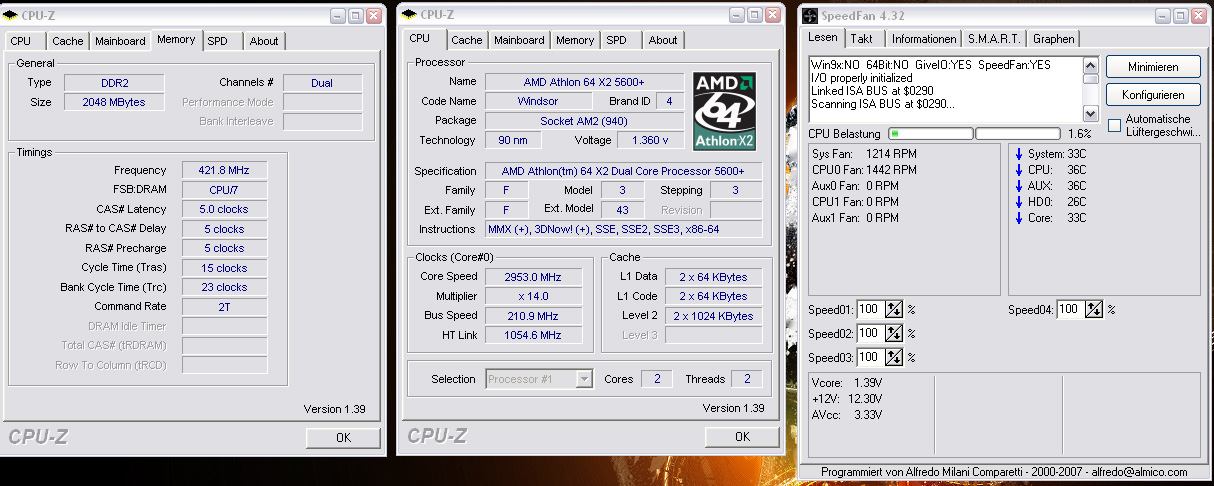This screenshot has height=486, width=1214.
Task: Open the Informationen tab in SpeedFan
Action: (x=924, y=39)
